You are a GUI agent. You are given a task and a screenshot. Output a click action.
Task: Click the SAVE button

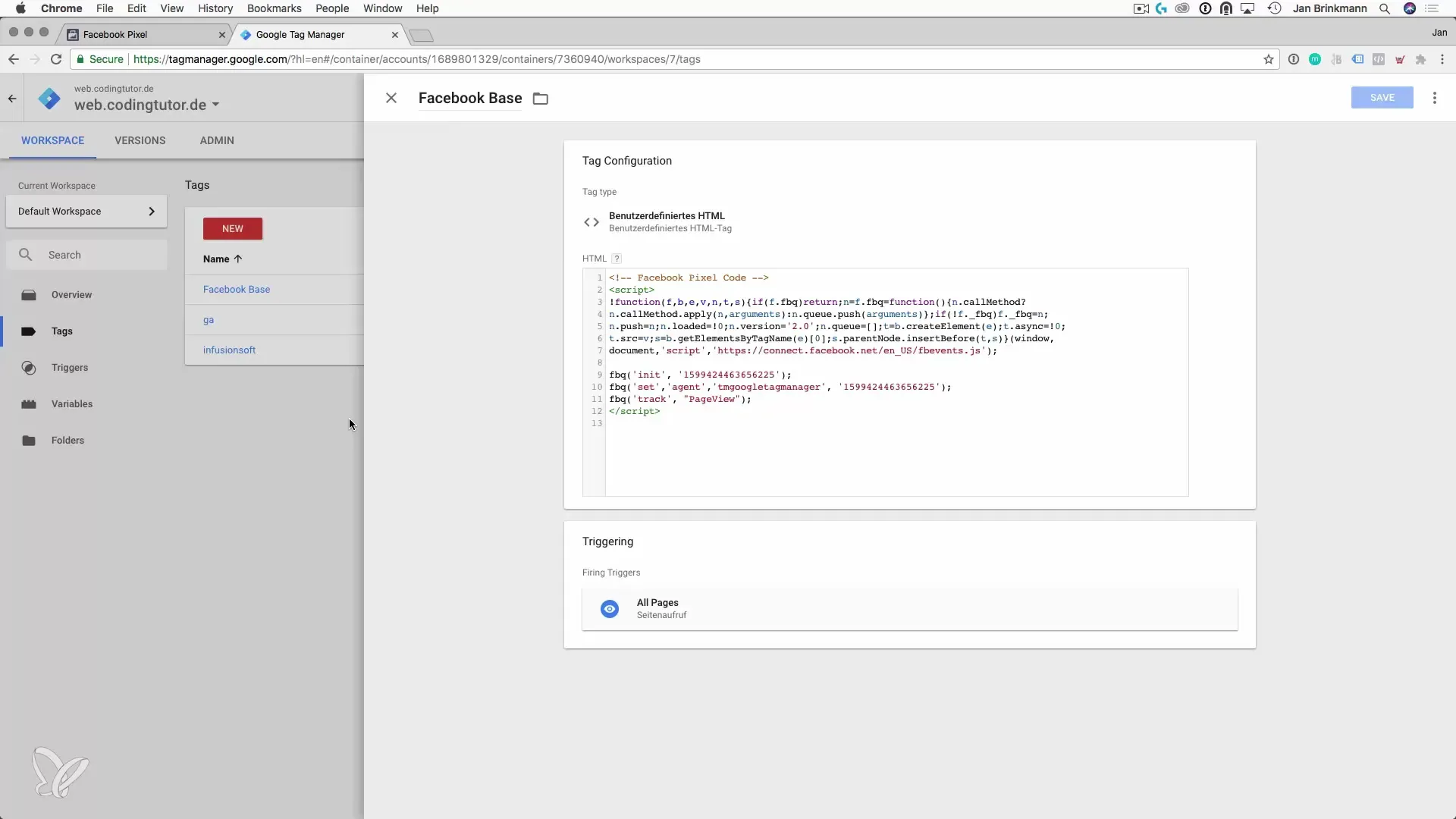[x=1382, y=97]
